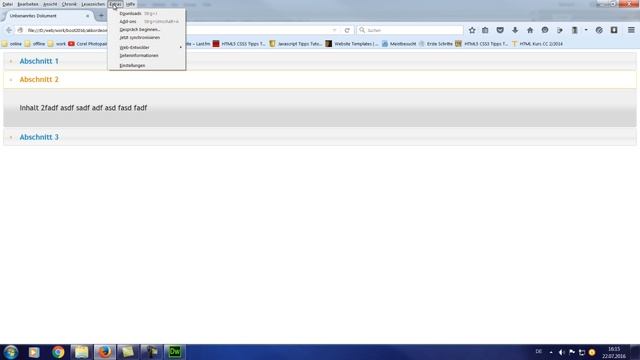The image size is (640, 360).
Task: Open the Datei menu
Action: [x=7, y=4]
